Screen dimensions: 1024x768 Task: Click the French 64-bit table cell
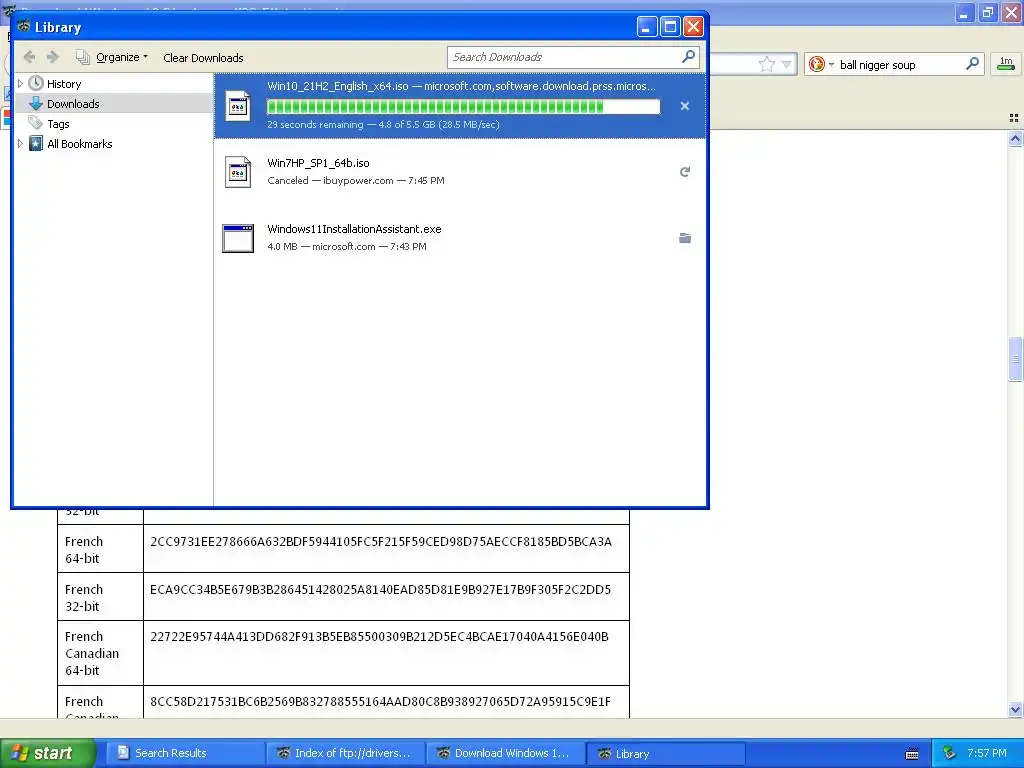coord(101,549)
